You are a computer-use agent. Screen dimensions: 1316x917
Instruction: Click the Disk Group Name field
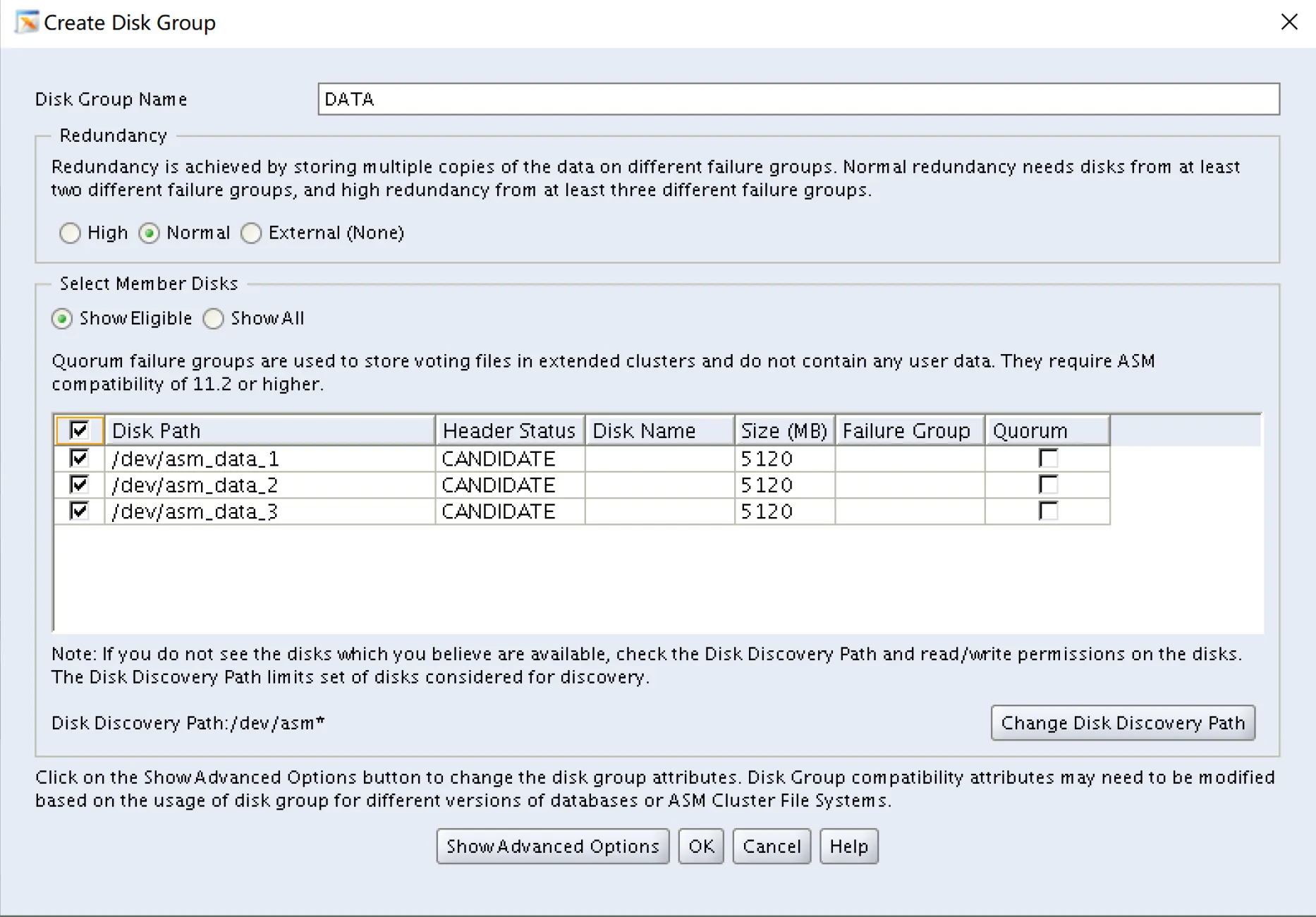click(798, 99)
